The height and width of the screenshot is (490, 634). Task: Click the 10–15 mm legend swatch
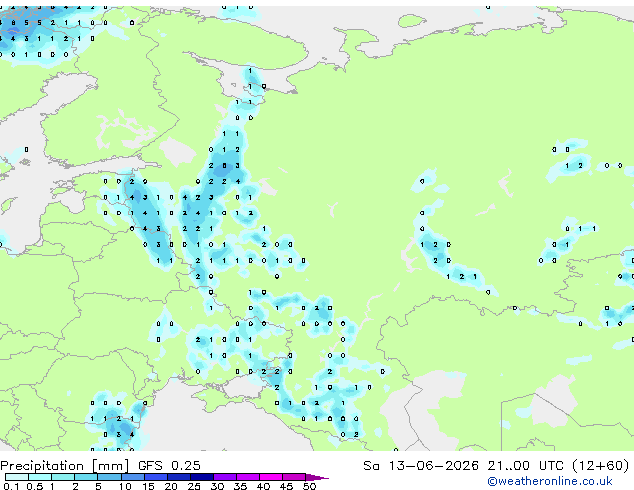tap(133, 477)
